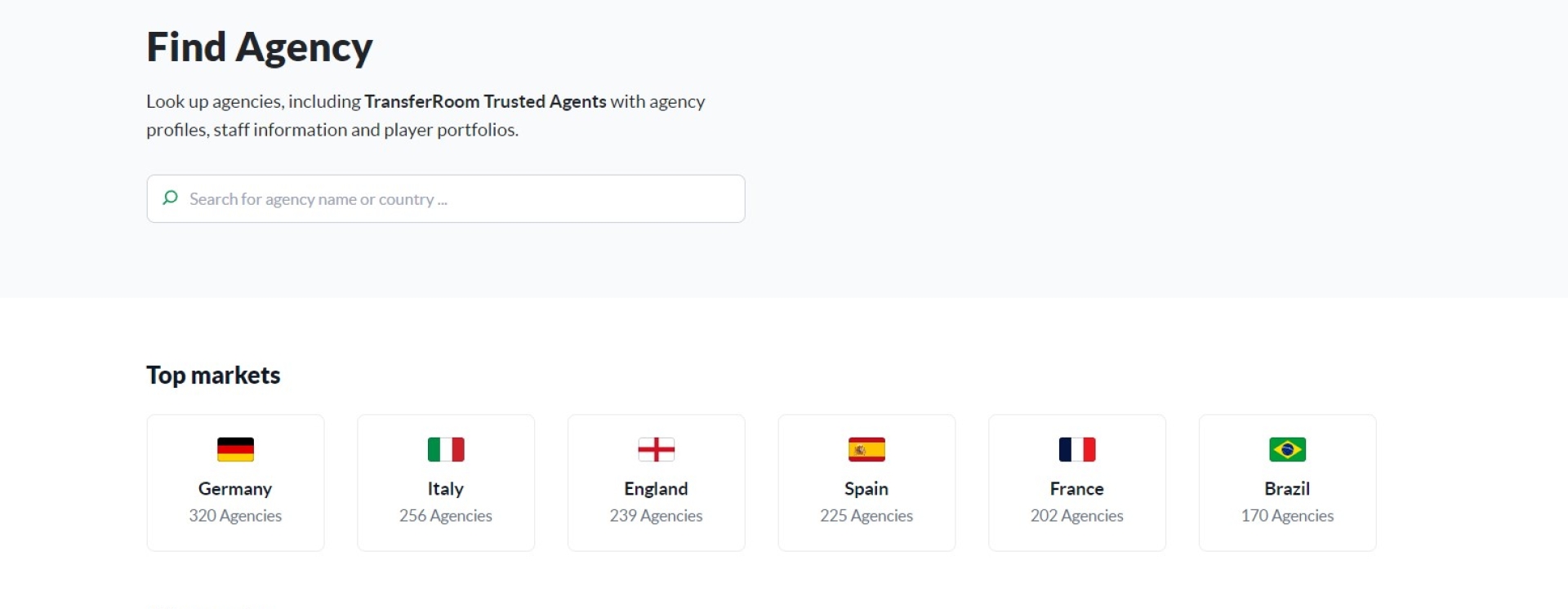Click the 239 Agencies count text
Image resolution: width=1568 pixels, height=609 pixels.
656,516
